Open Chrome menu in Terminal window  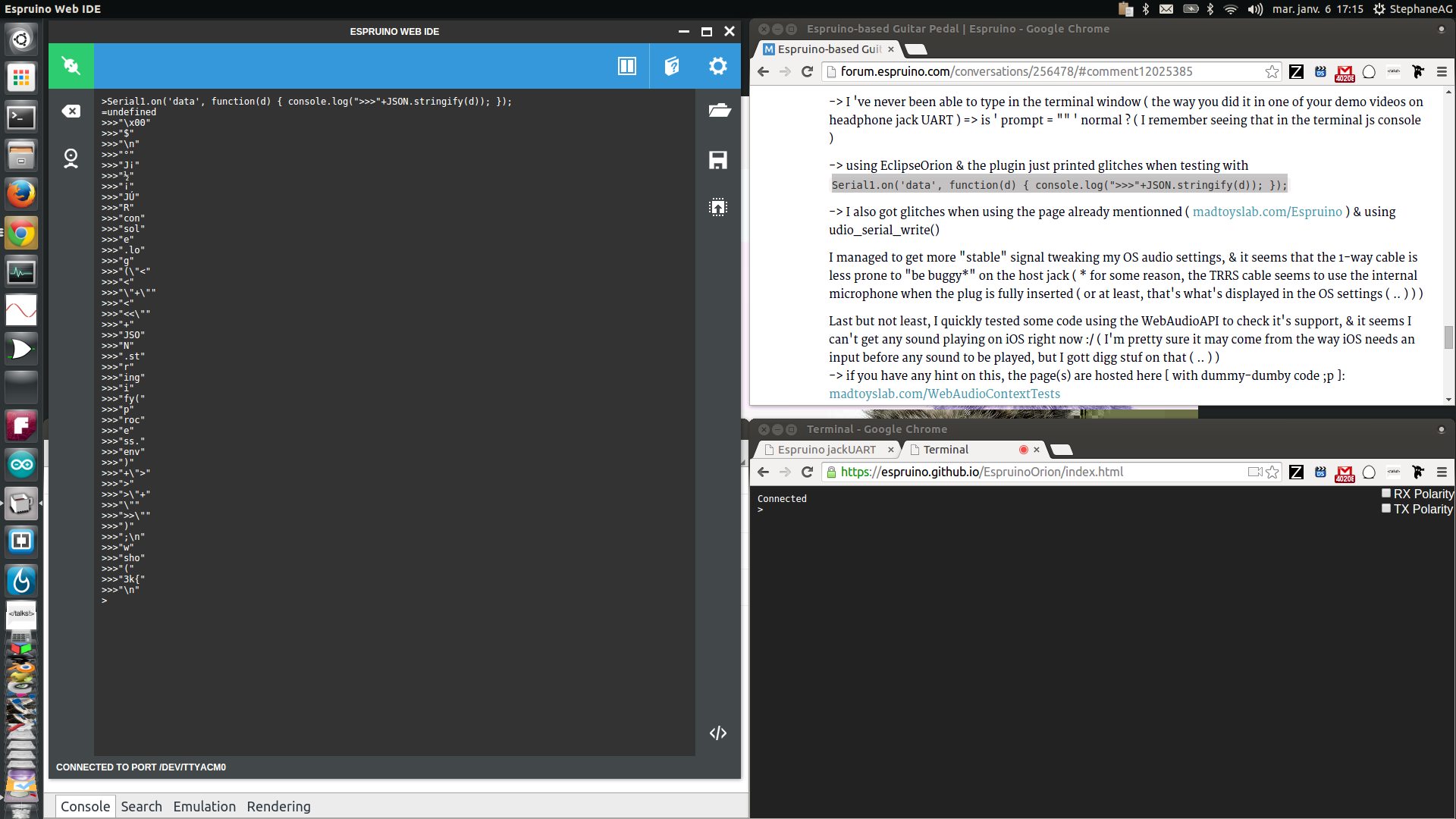click(1442, 472)
